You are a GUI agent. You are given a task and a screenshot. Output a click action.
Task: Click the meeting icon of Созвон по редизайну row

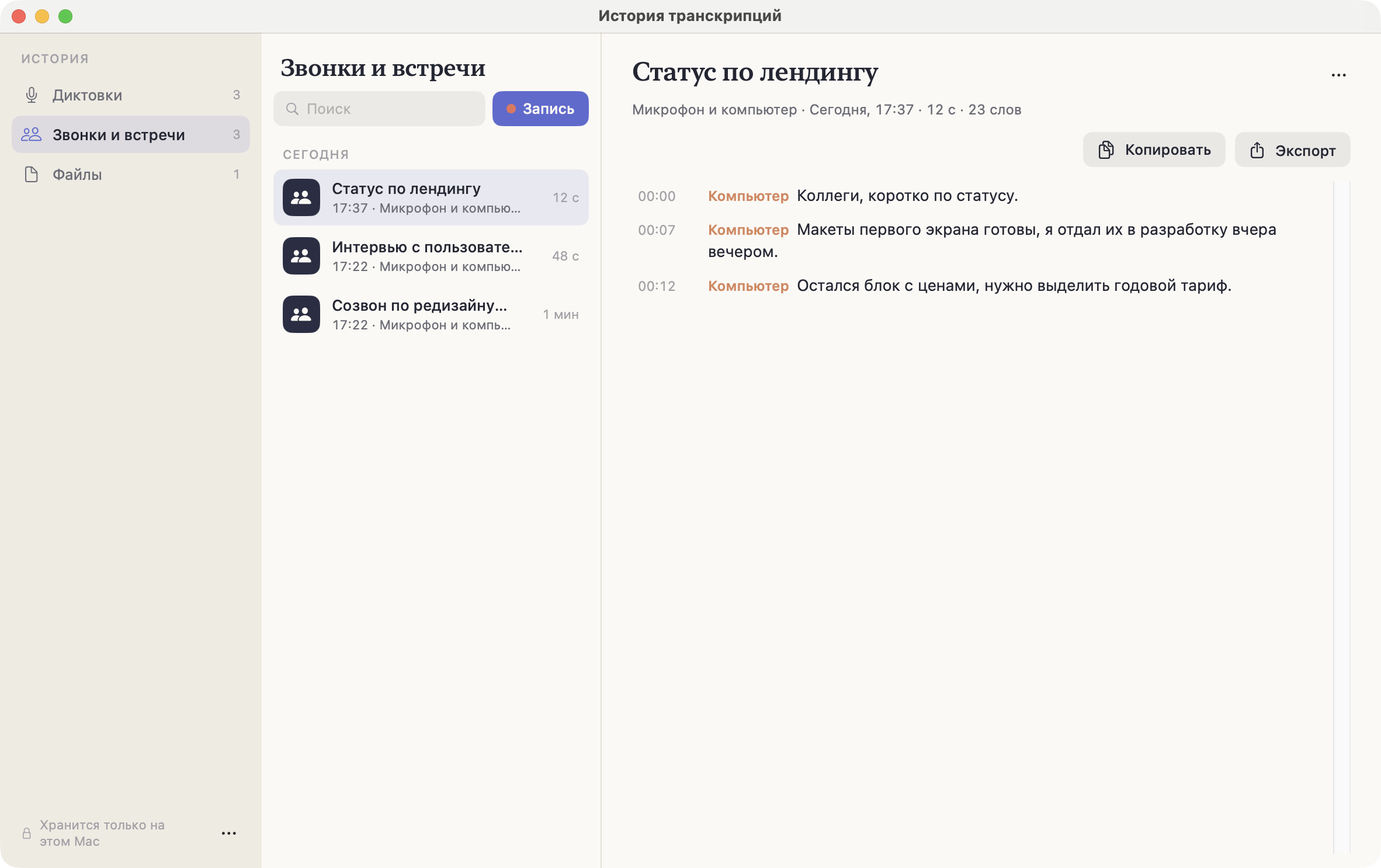coord(301,314)
